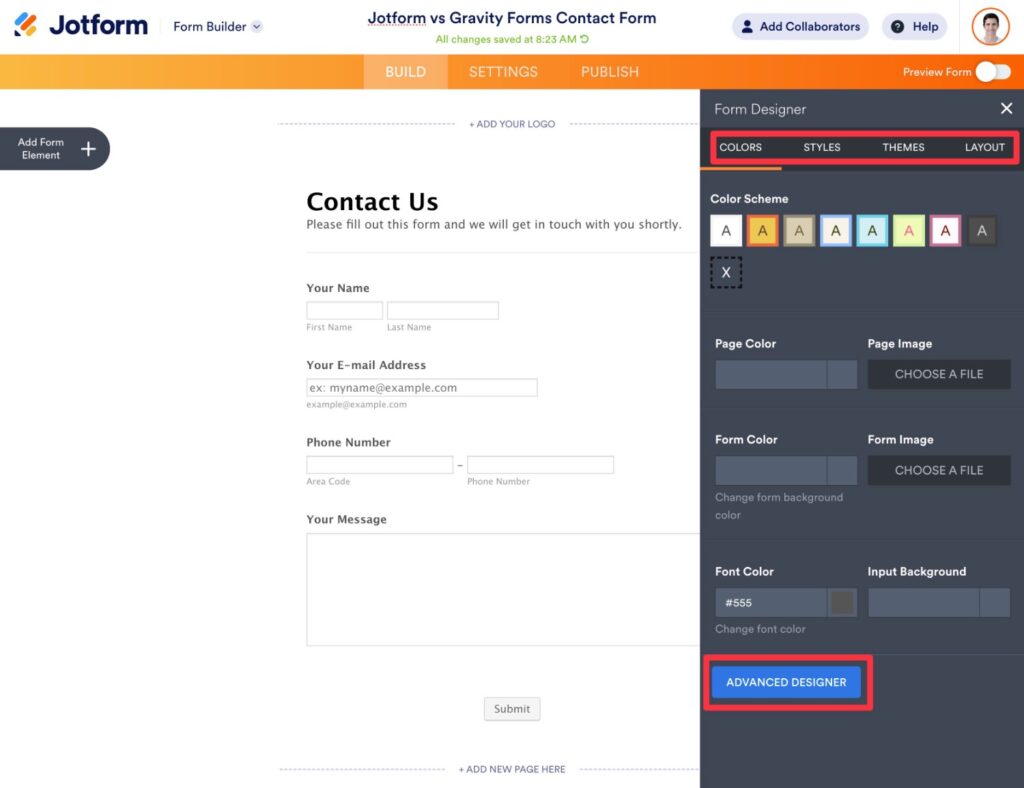
Task: Click the Advanced Designer button
Action: (x=786, y=681)
